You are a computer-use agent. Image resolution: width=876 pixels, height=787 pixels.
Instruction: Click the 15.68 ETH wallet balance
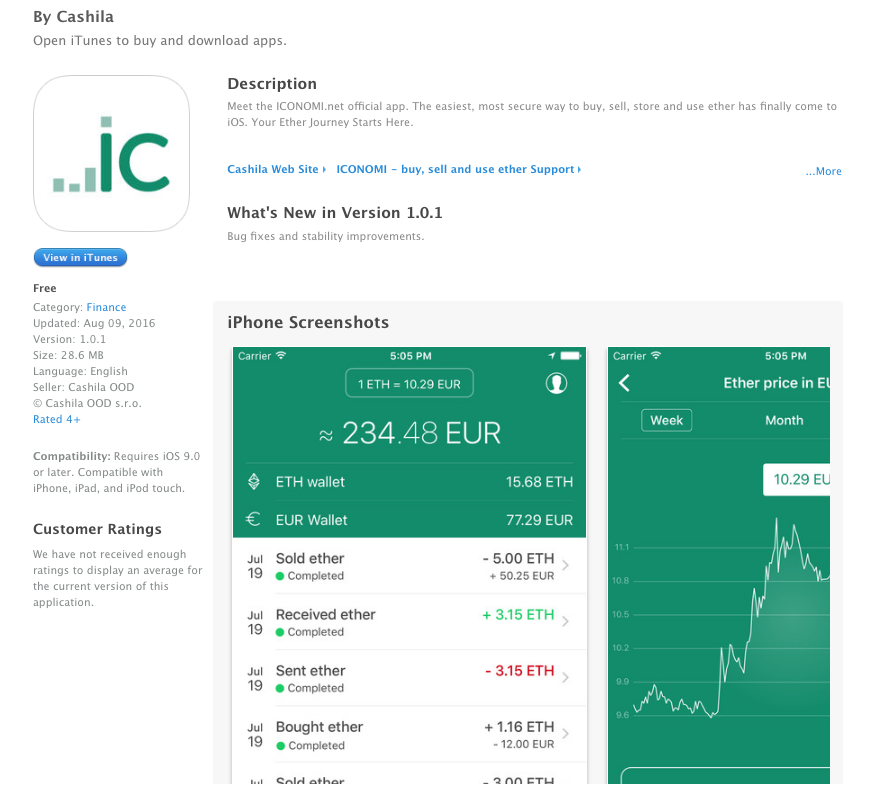[x=539, y=482]
